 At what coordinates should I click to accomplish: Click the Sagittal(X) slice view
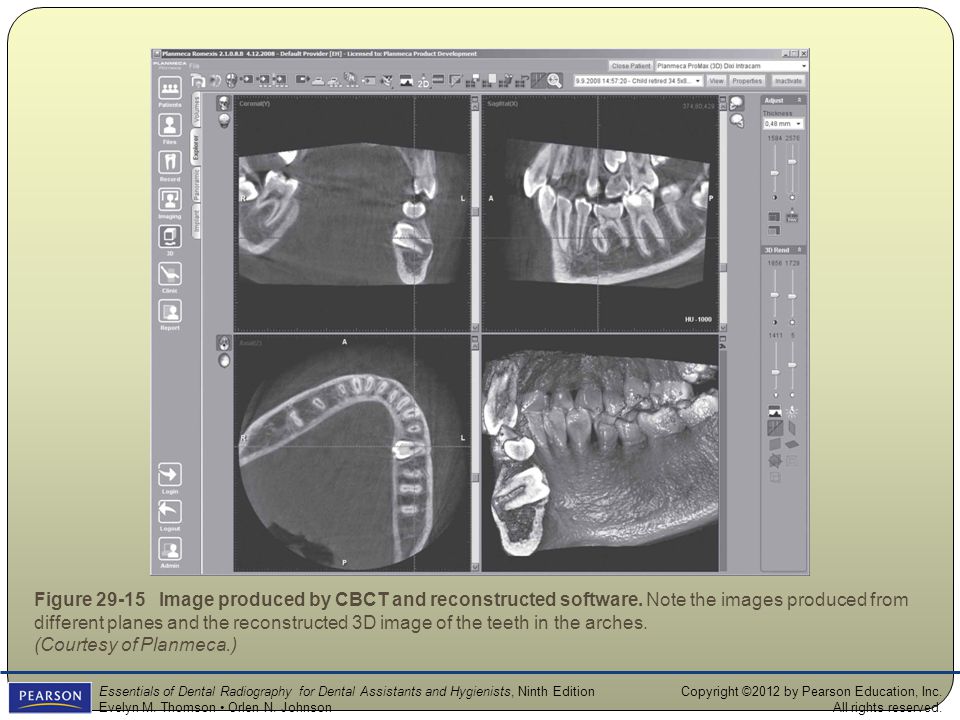pyautogui.click(x=600, y=213)
